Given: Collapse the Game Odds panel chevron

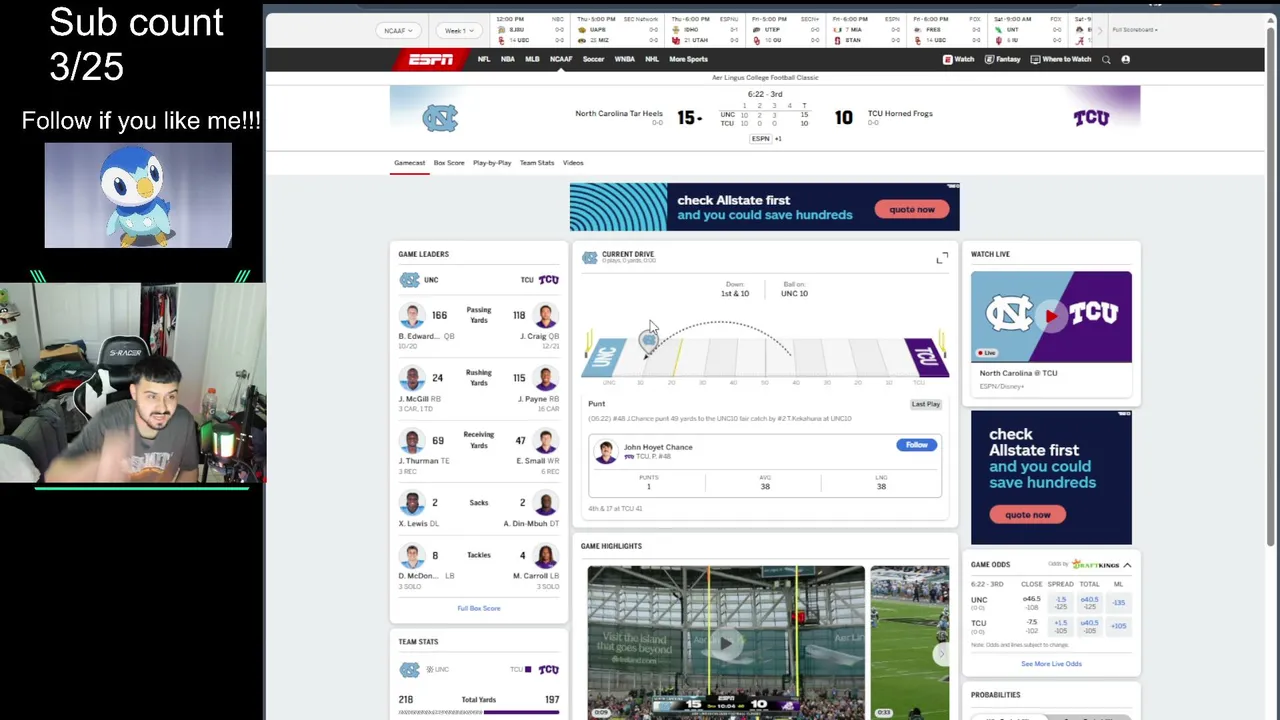Looking at the screenshot, I should (1127, 565).
